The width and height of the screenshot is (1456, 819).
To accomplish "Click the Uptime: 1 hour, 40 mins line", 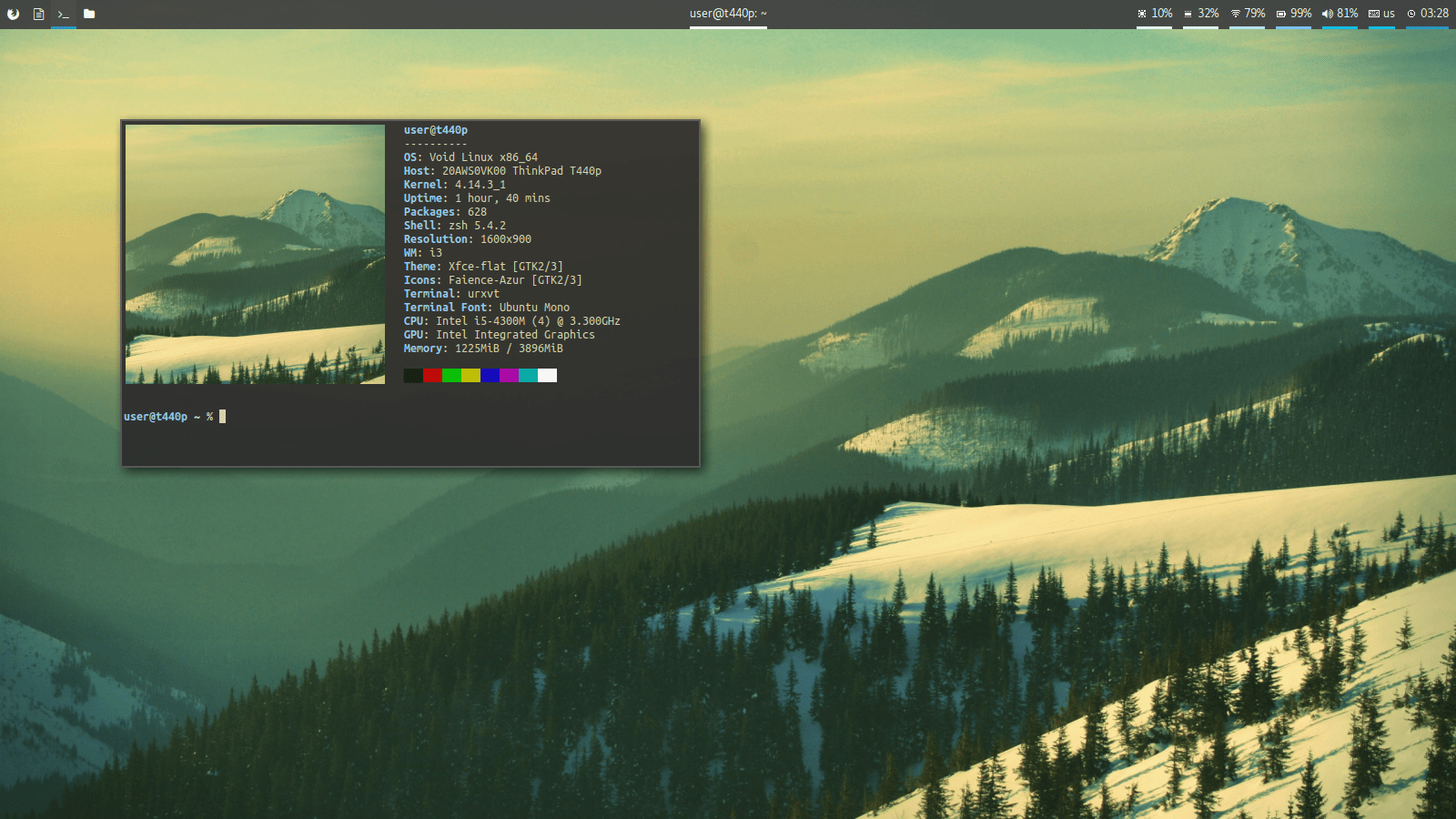I will pos(477,198).
